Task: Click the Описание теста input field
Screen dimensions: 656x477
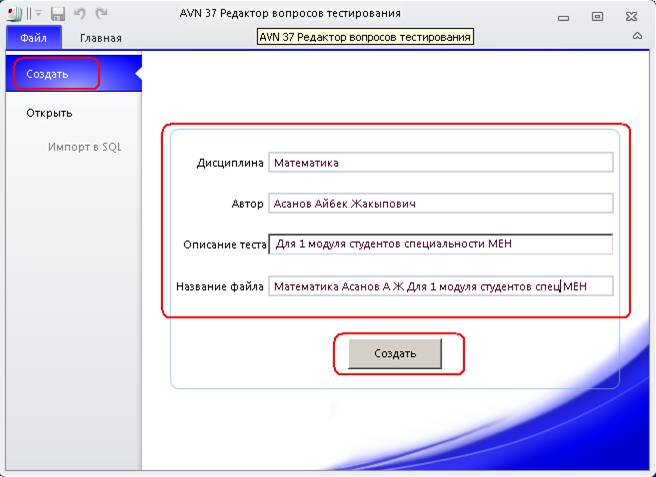Action: (x=441, y=244)
